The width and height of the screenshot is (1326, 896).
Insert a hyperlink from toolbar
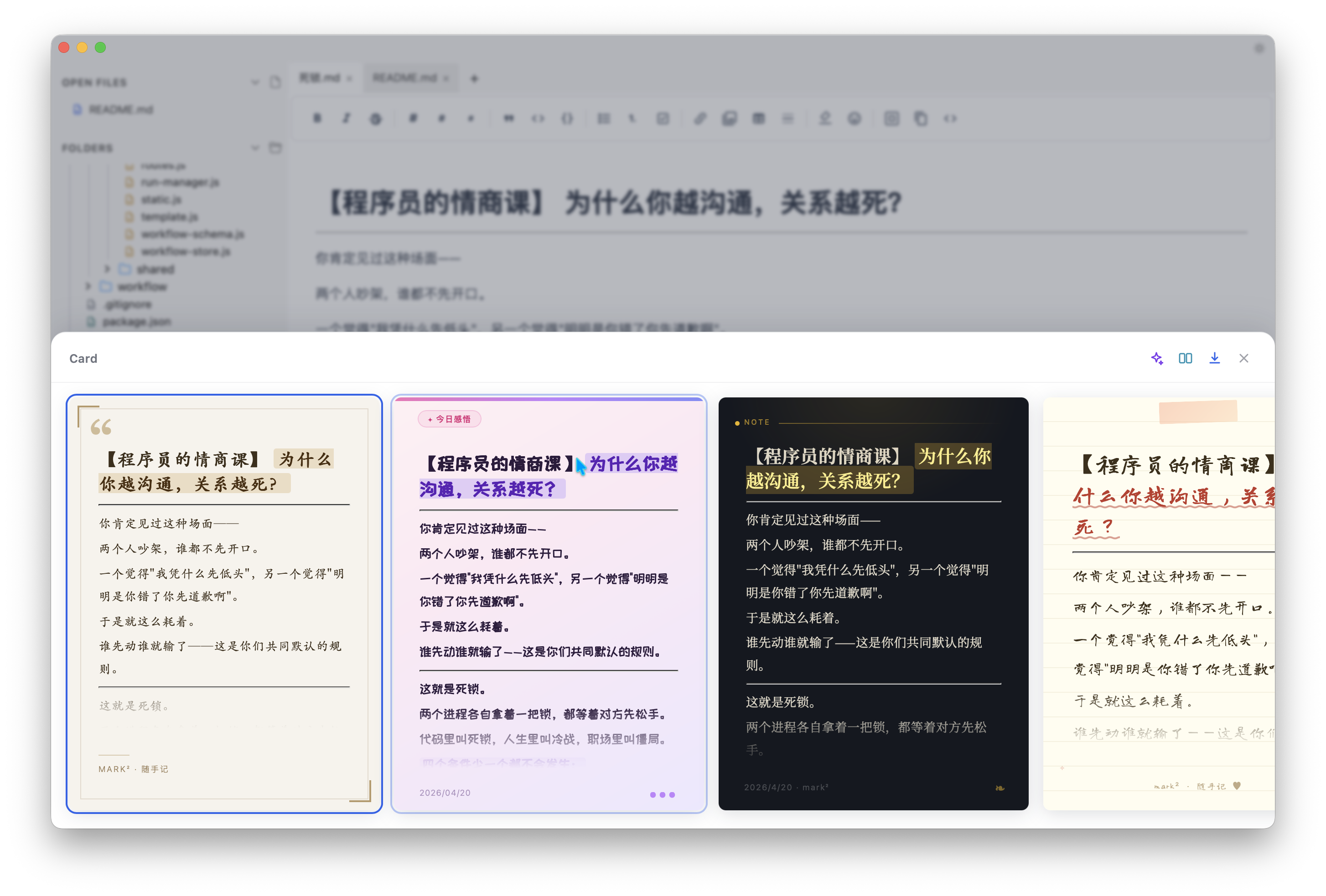click(699, 118)
